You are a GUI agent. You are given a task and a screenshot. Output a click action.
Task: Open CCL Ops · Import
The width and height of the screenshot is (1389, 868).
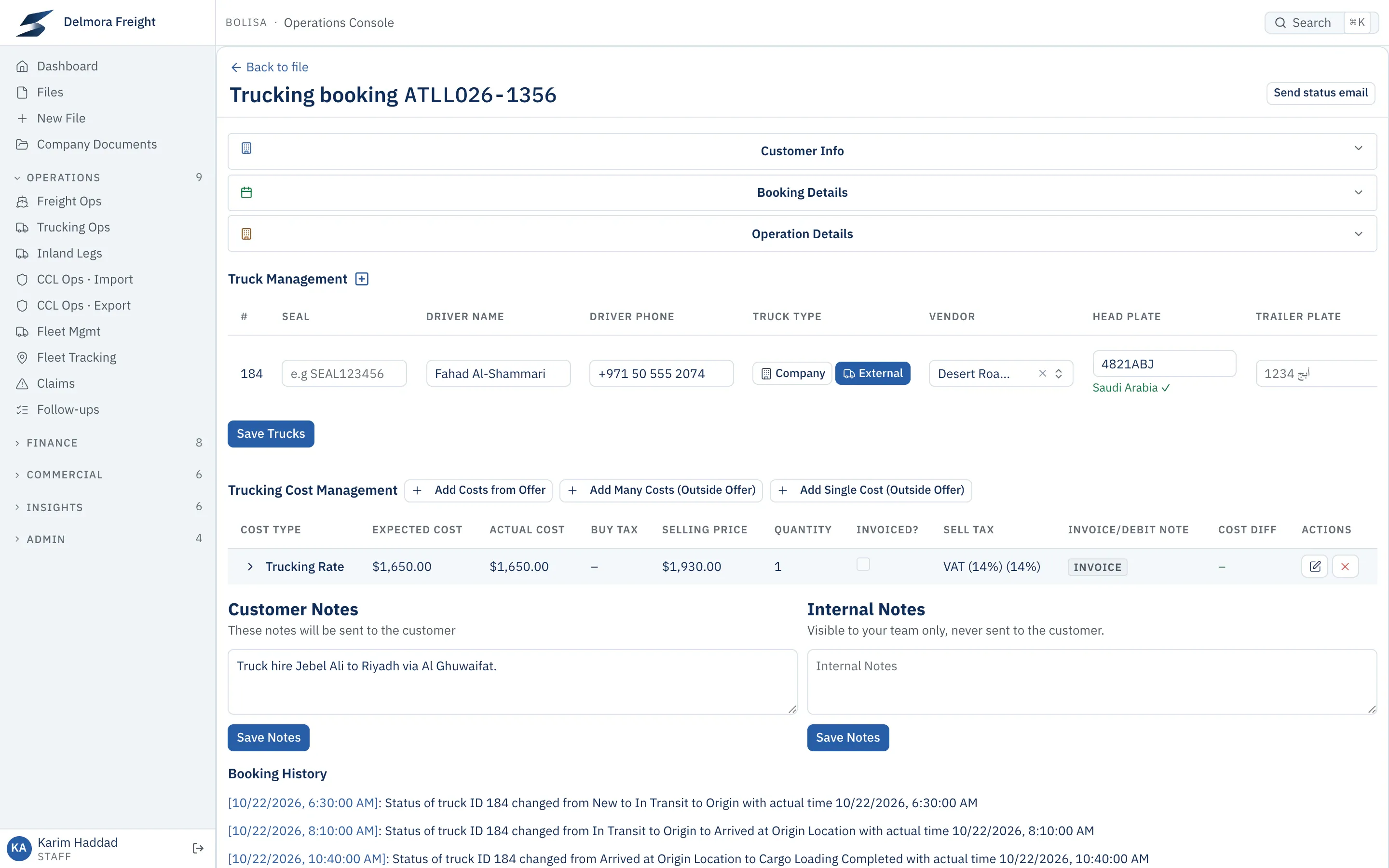pos(108,280)
